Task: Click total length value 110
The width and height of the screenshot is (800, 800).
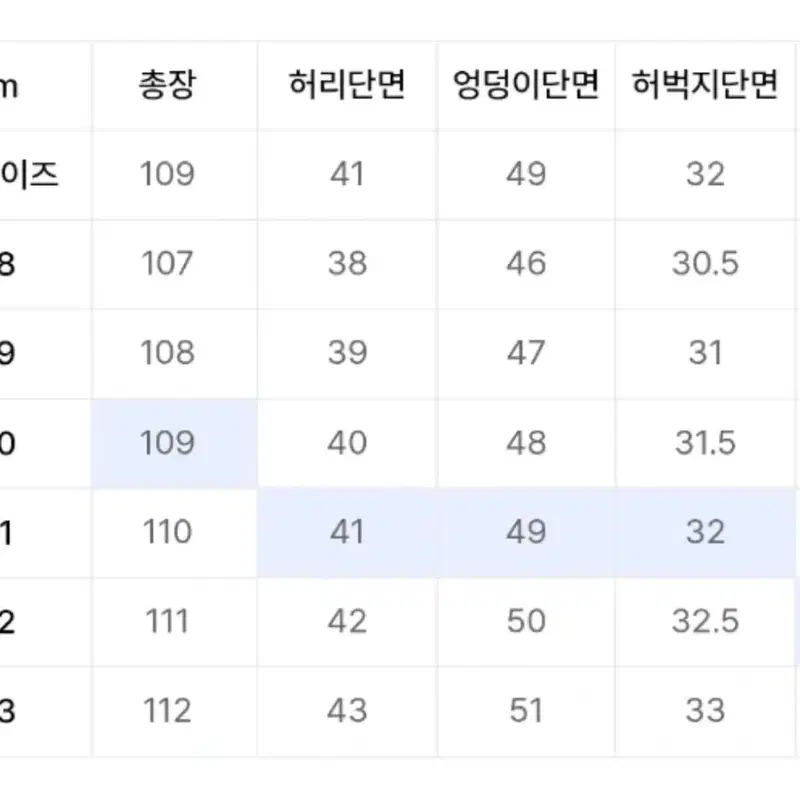Action: point(167,532)
